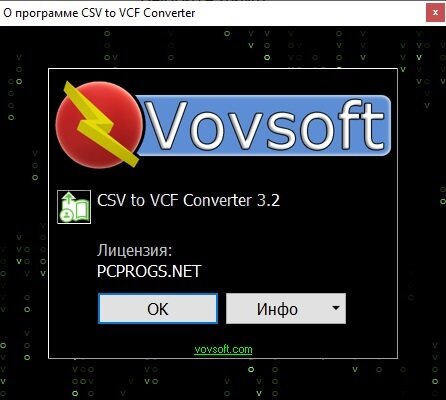Click the green upload arrow in app icon
The height and width of the screenshot is (400, 446).
coord(69,200)
